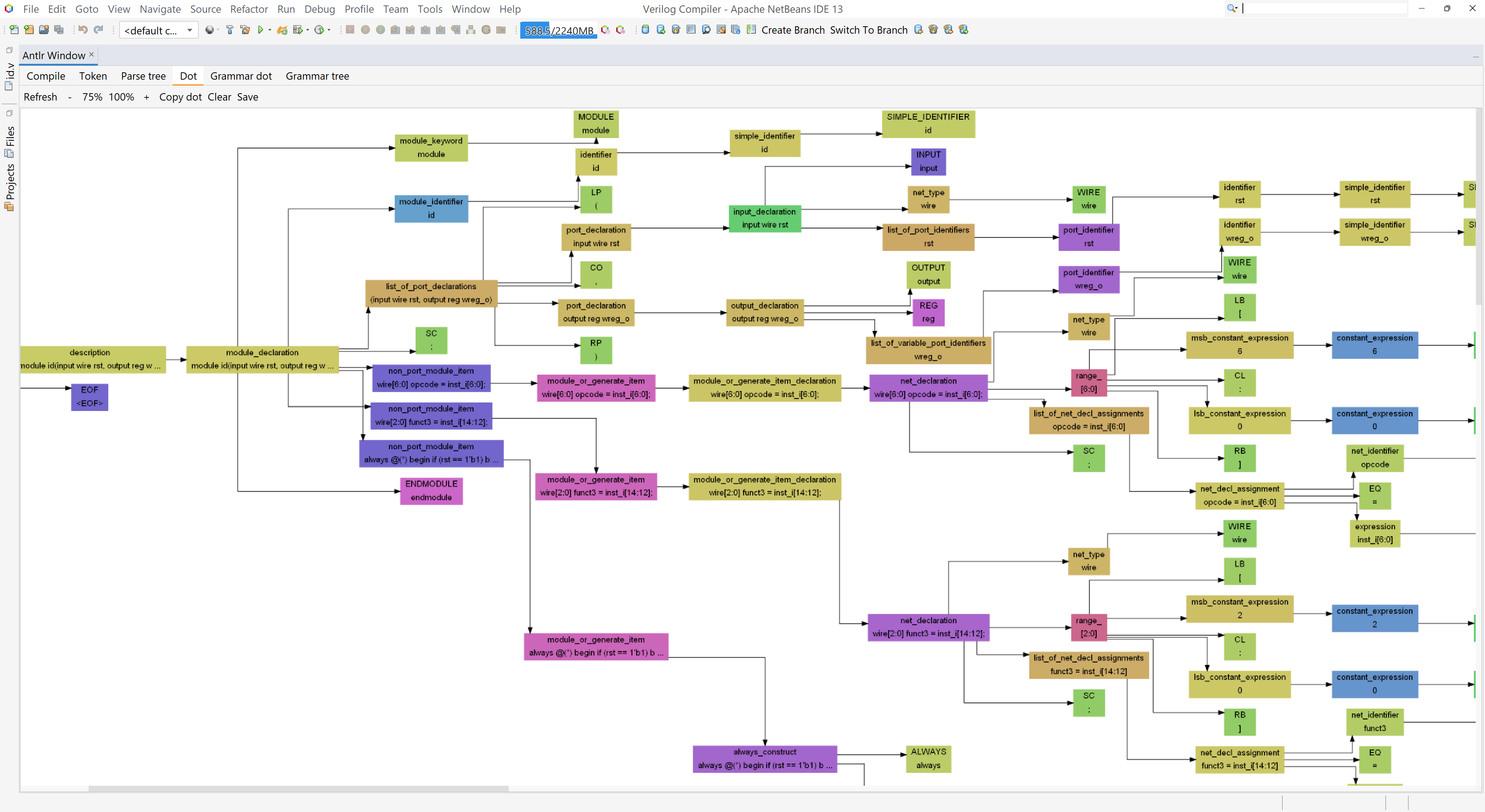The width and height of the screenshot is (1485, 812).
Task: Open the File menu
Action: pyautogui.click(x=31, y=9)
